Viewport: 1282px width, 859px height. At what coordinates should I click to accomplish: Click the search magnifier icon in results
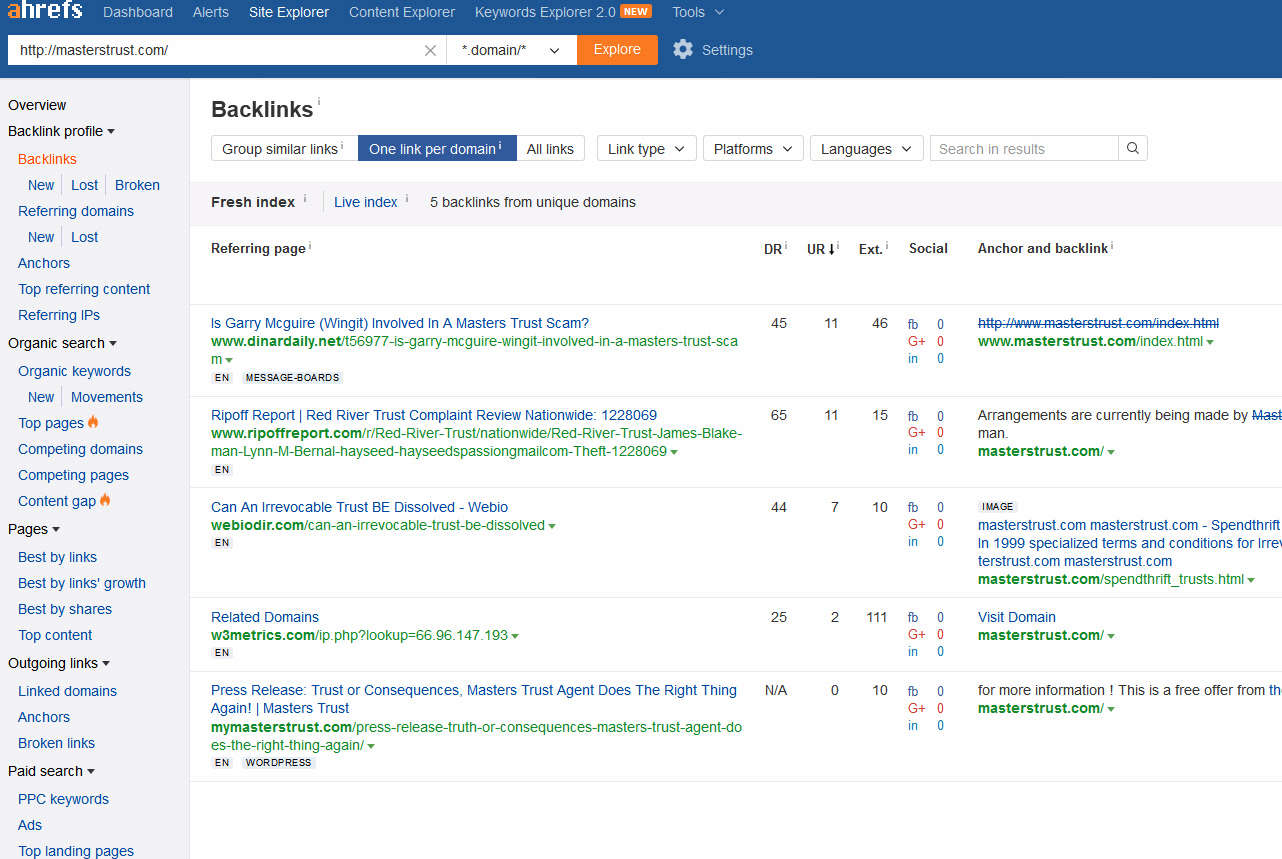[x=1133, y=148]
